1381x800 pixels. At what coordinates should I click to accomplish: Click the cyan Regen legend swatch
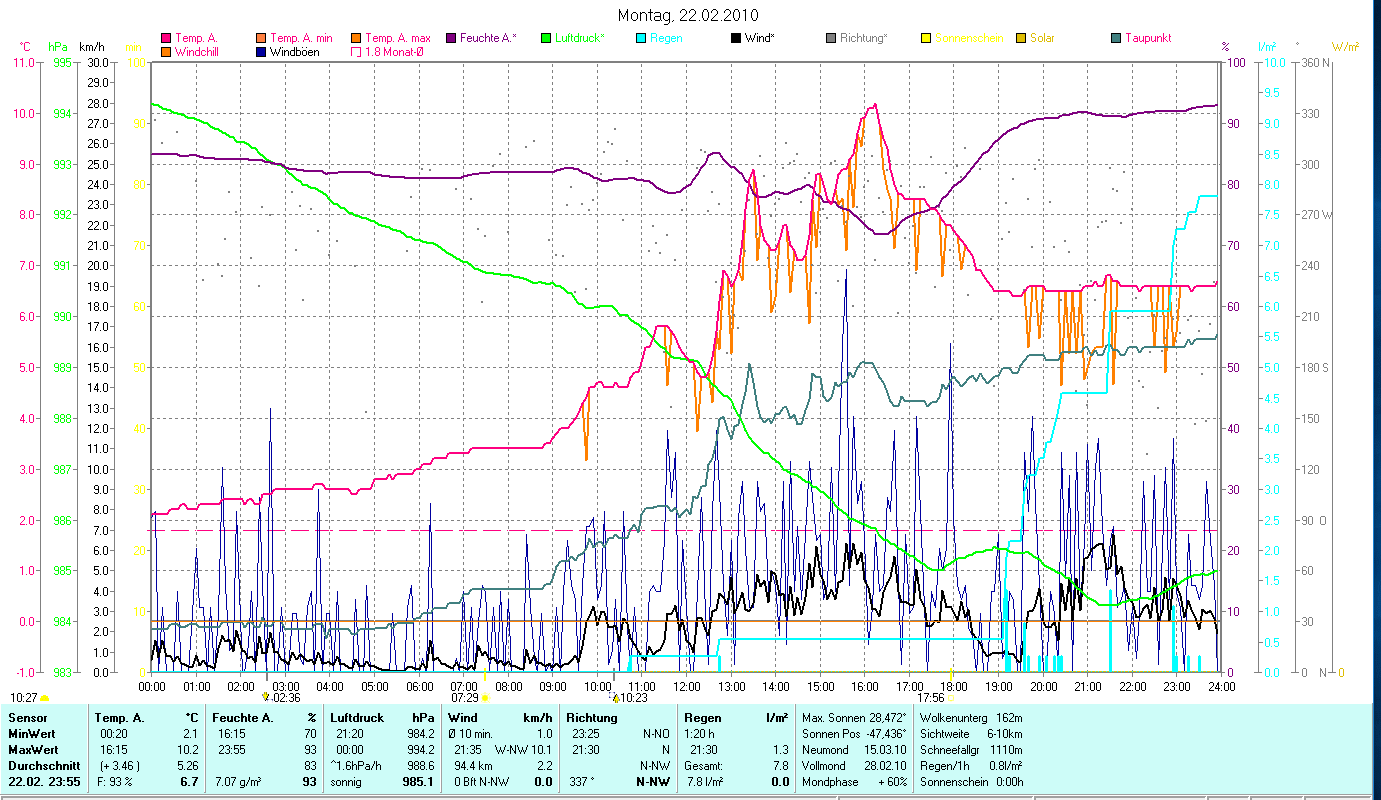pos(641,38)
